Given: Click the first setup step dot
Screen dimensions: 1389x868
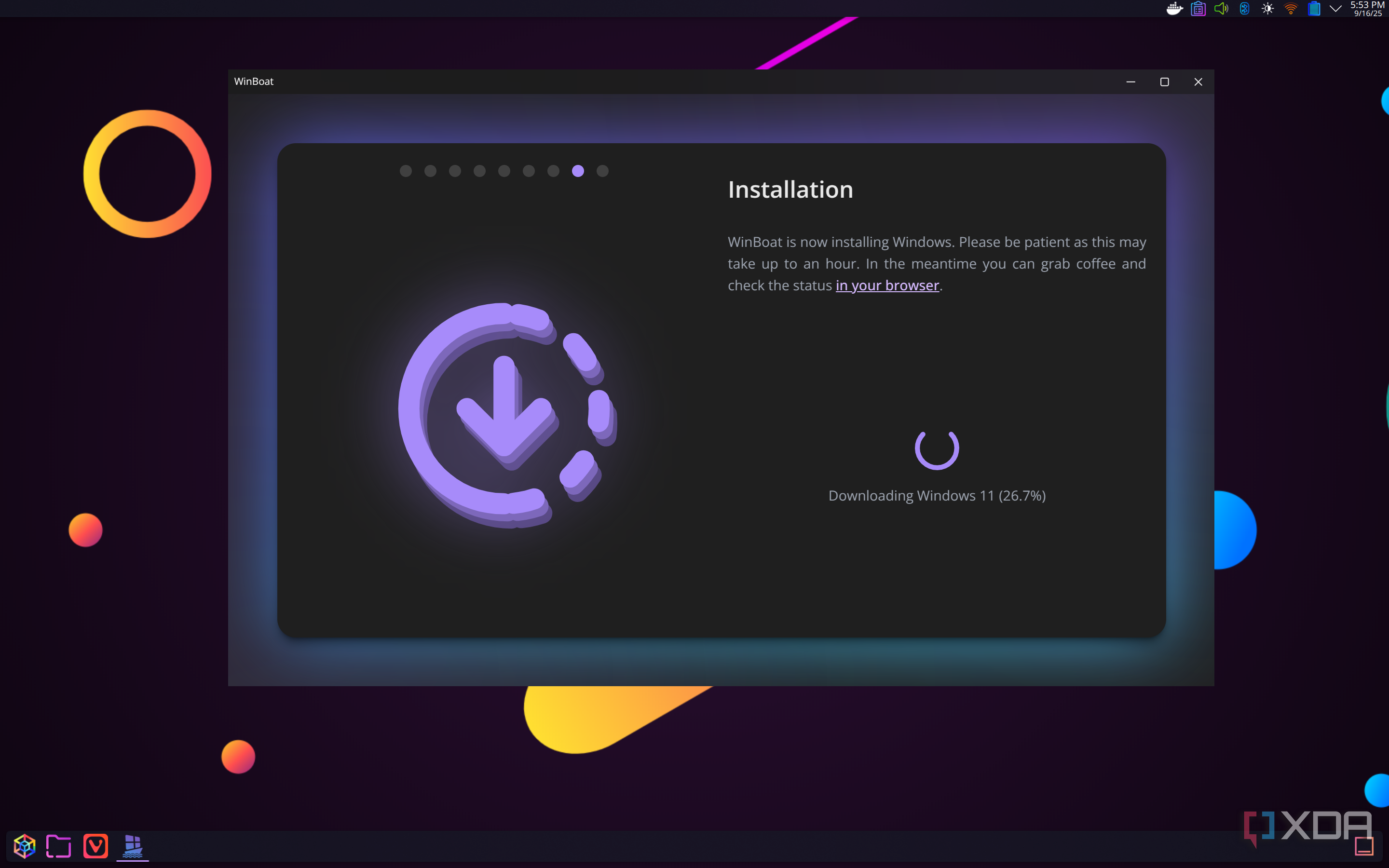Looking at the screenshot, I should [406, 171].
